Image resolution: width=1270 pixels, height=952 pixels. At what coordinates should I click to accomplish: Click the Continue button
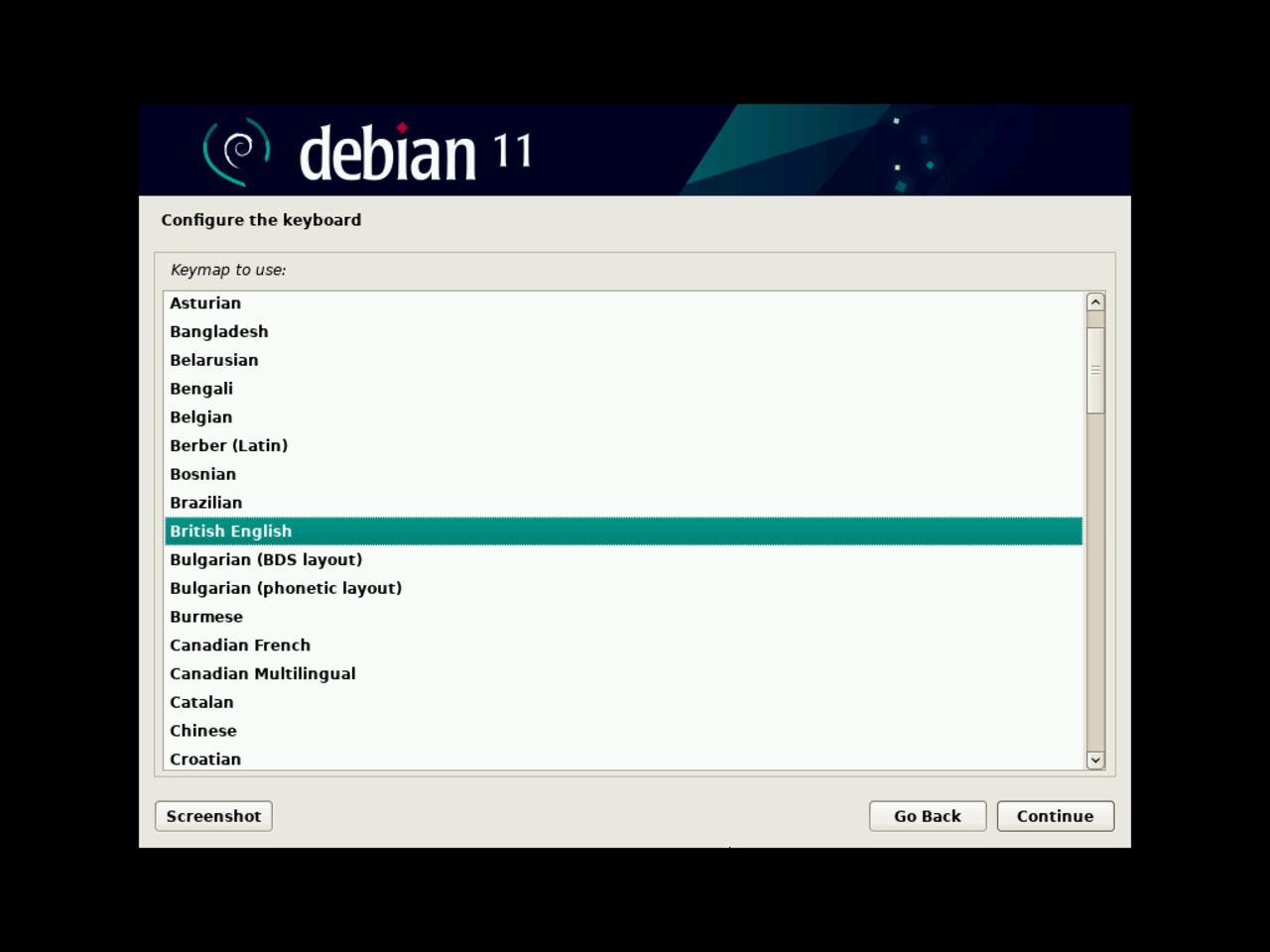coord(1056,816)
